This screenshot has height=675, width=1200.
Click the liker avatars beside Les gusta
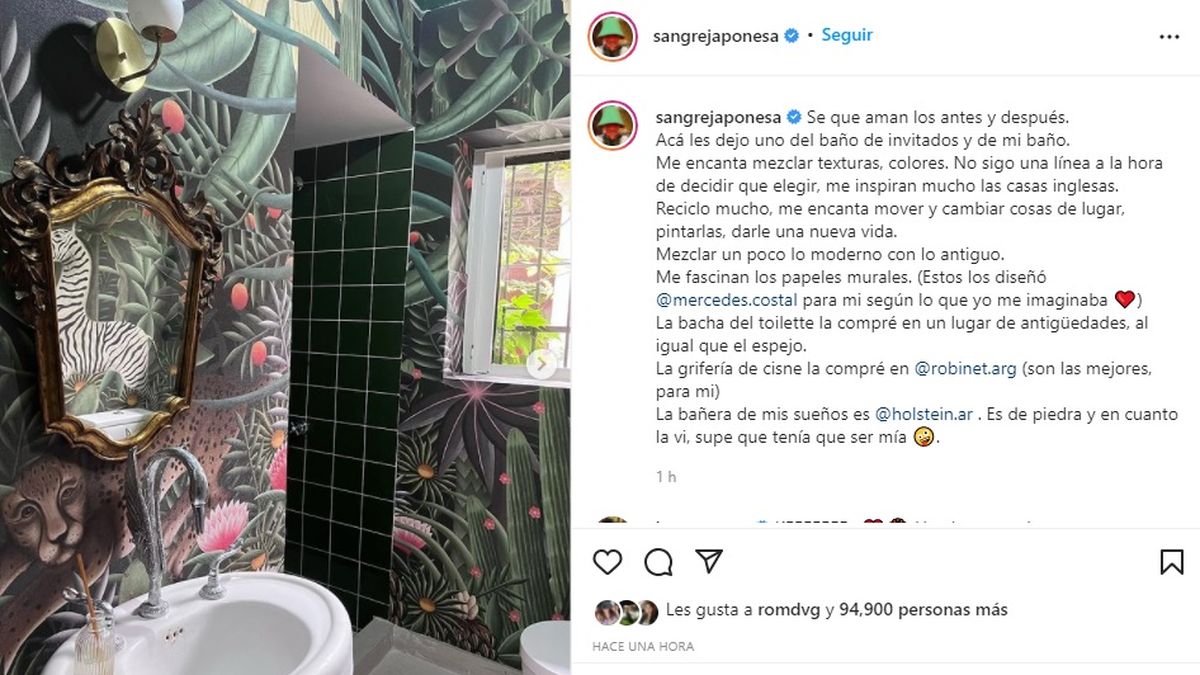(x=626, y=610)
